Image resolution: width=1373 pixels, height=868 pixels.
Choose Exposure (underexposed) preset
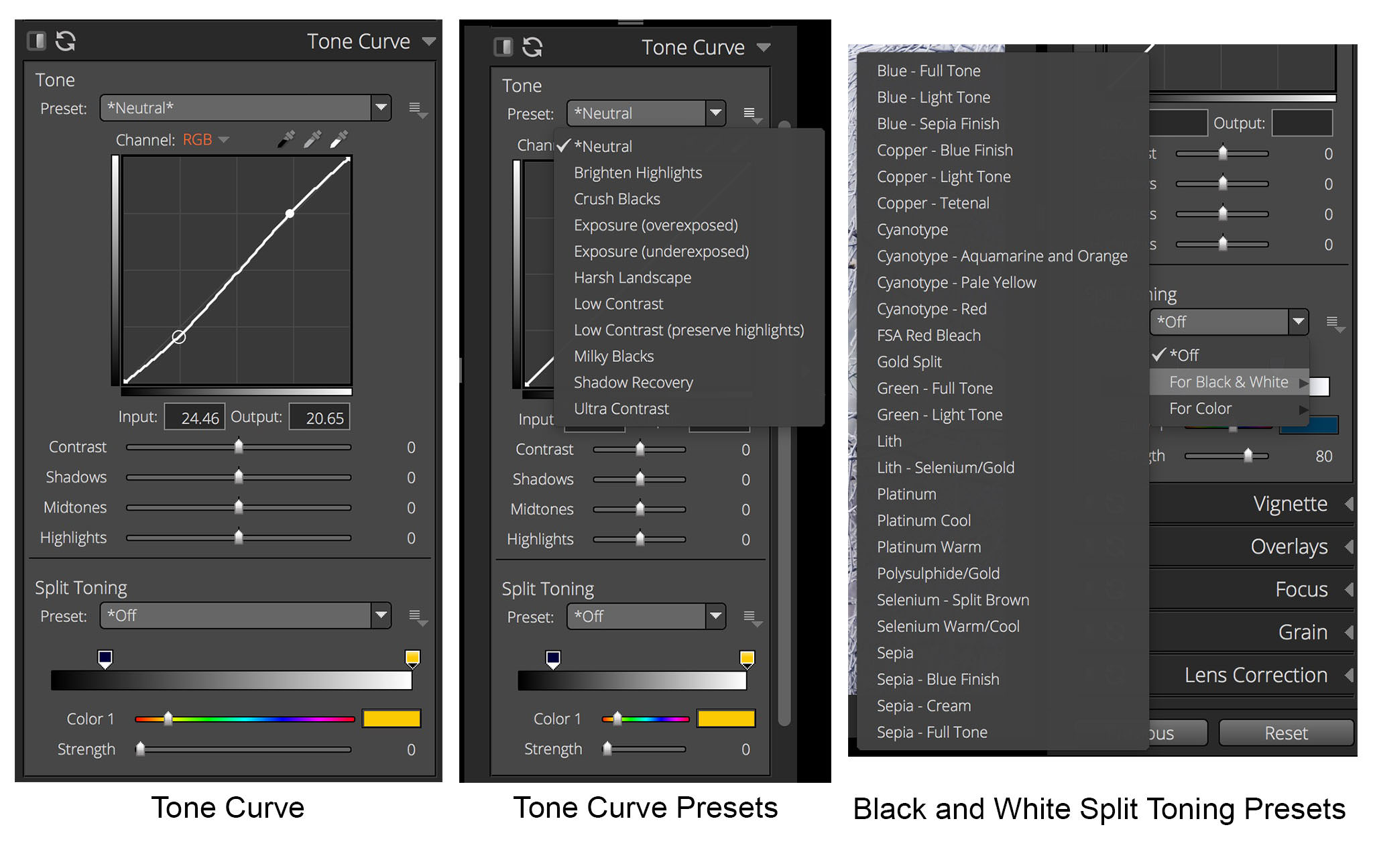click(x=661, y=251)
